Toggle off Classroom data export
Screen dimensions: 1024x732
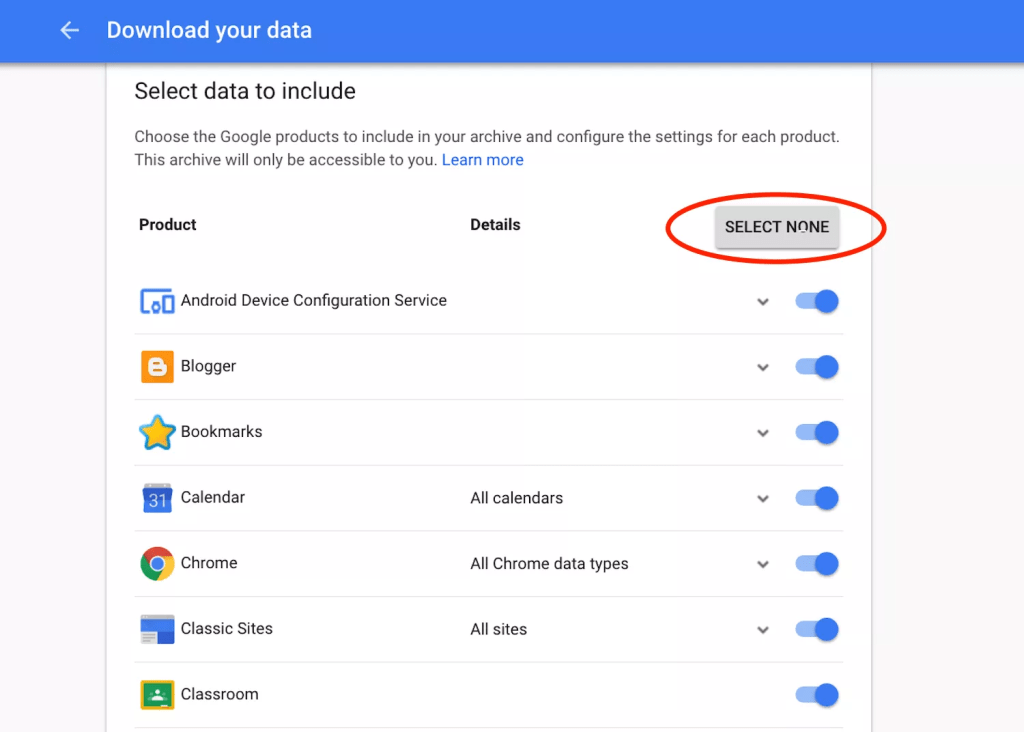pyautogui.click(x=817, y=694)
